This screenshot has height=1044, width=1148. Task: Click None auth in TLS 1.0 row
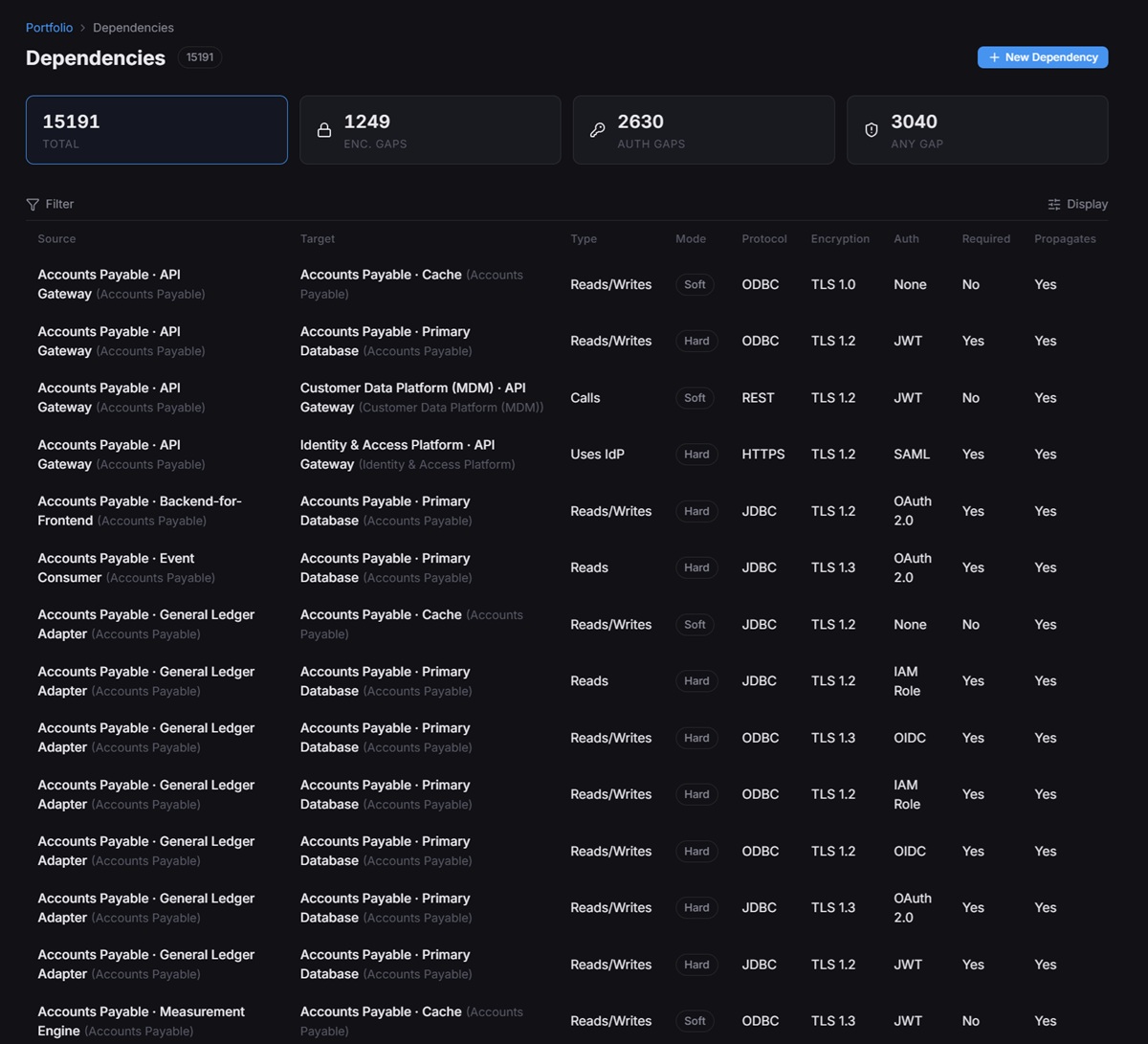[910, 284]
